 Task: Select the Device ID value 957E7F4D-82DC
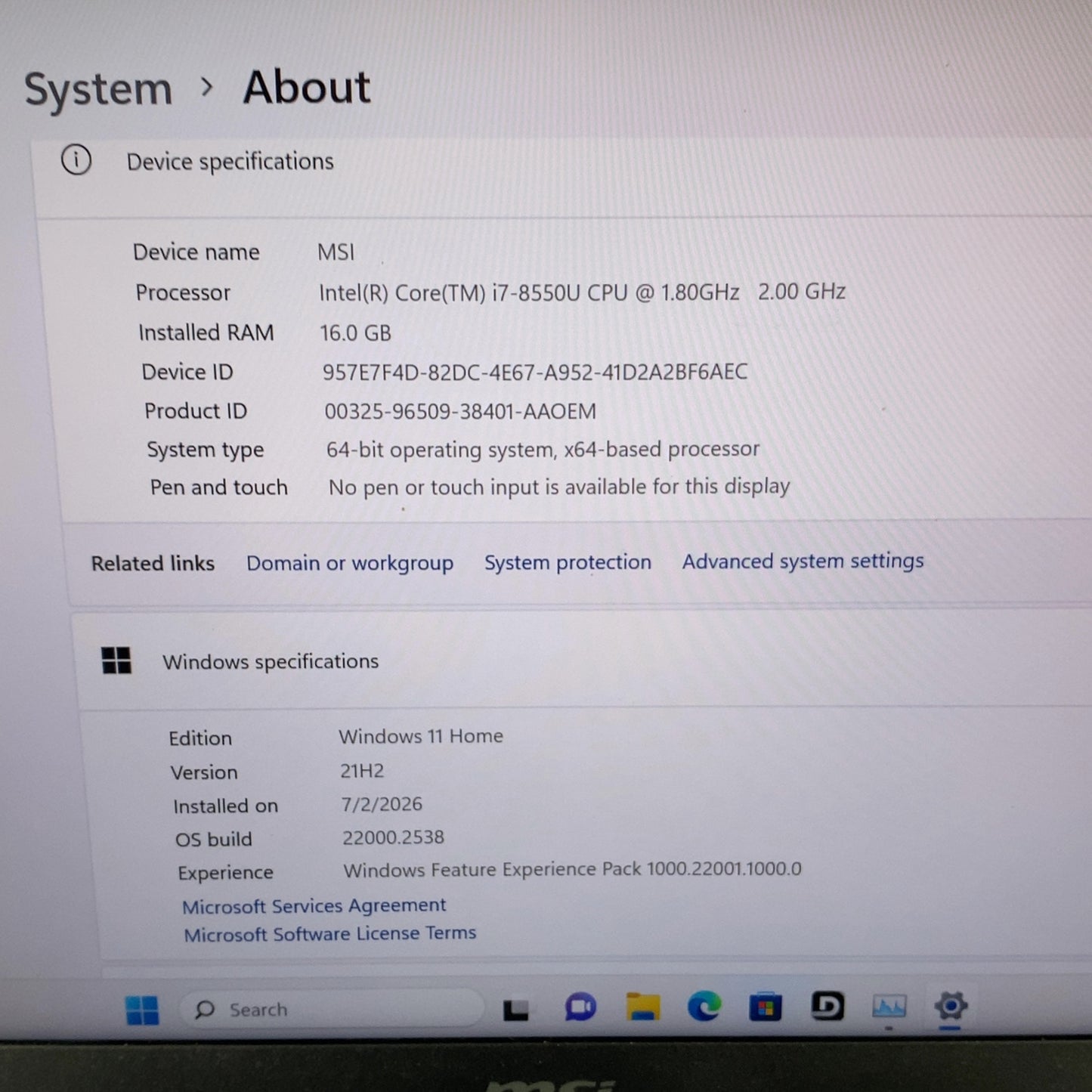[535, 372]
